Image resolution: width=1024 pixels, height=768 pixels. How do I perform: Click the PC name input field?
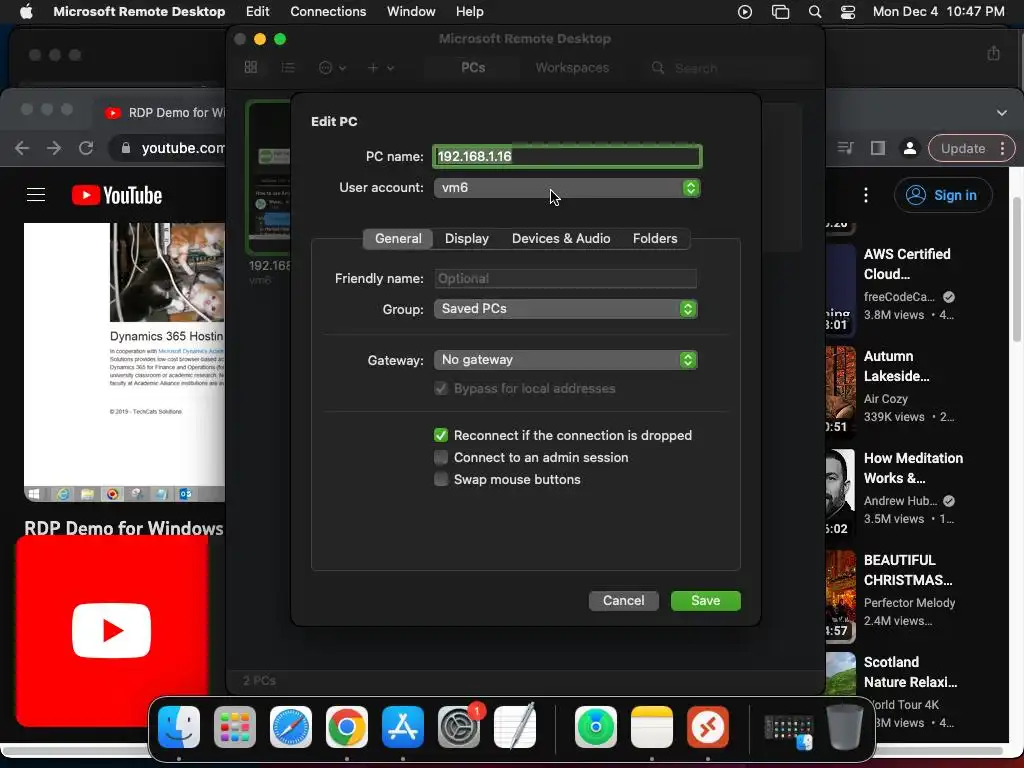coord(567,157)
